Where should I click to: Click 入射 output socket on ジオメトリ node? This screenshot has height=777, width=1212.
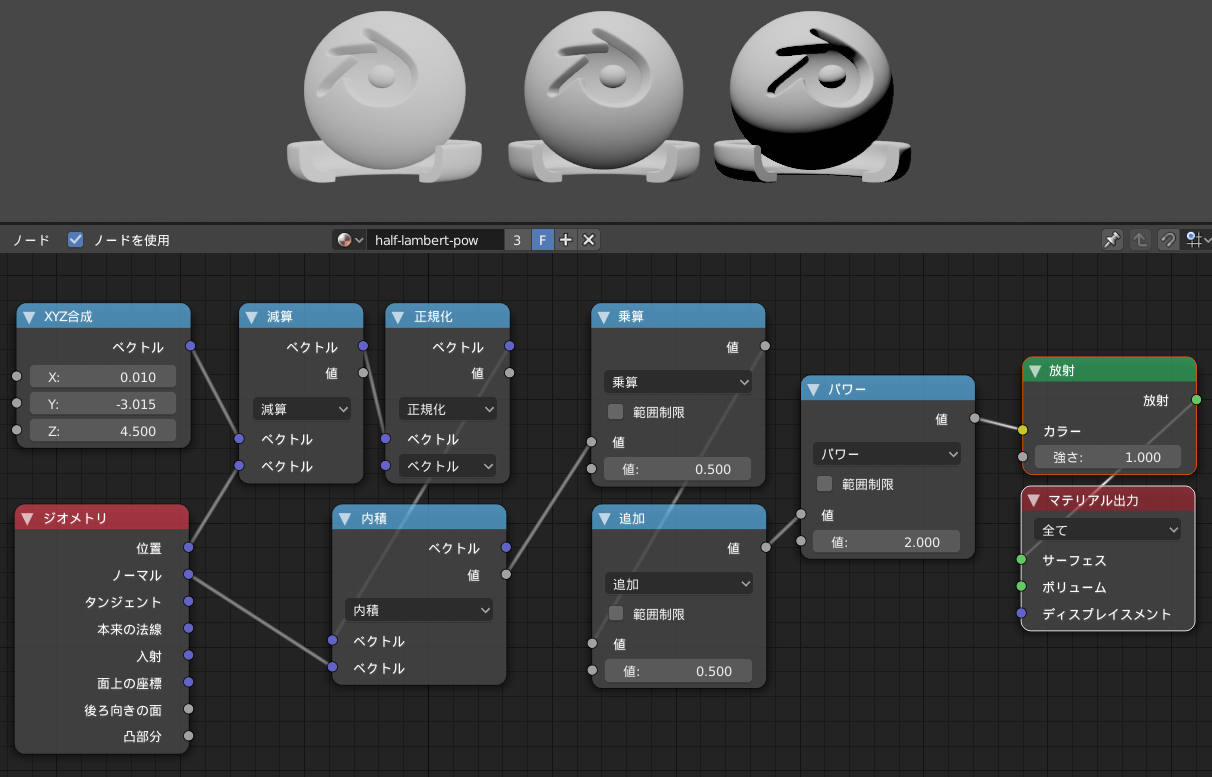(189, 656)
